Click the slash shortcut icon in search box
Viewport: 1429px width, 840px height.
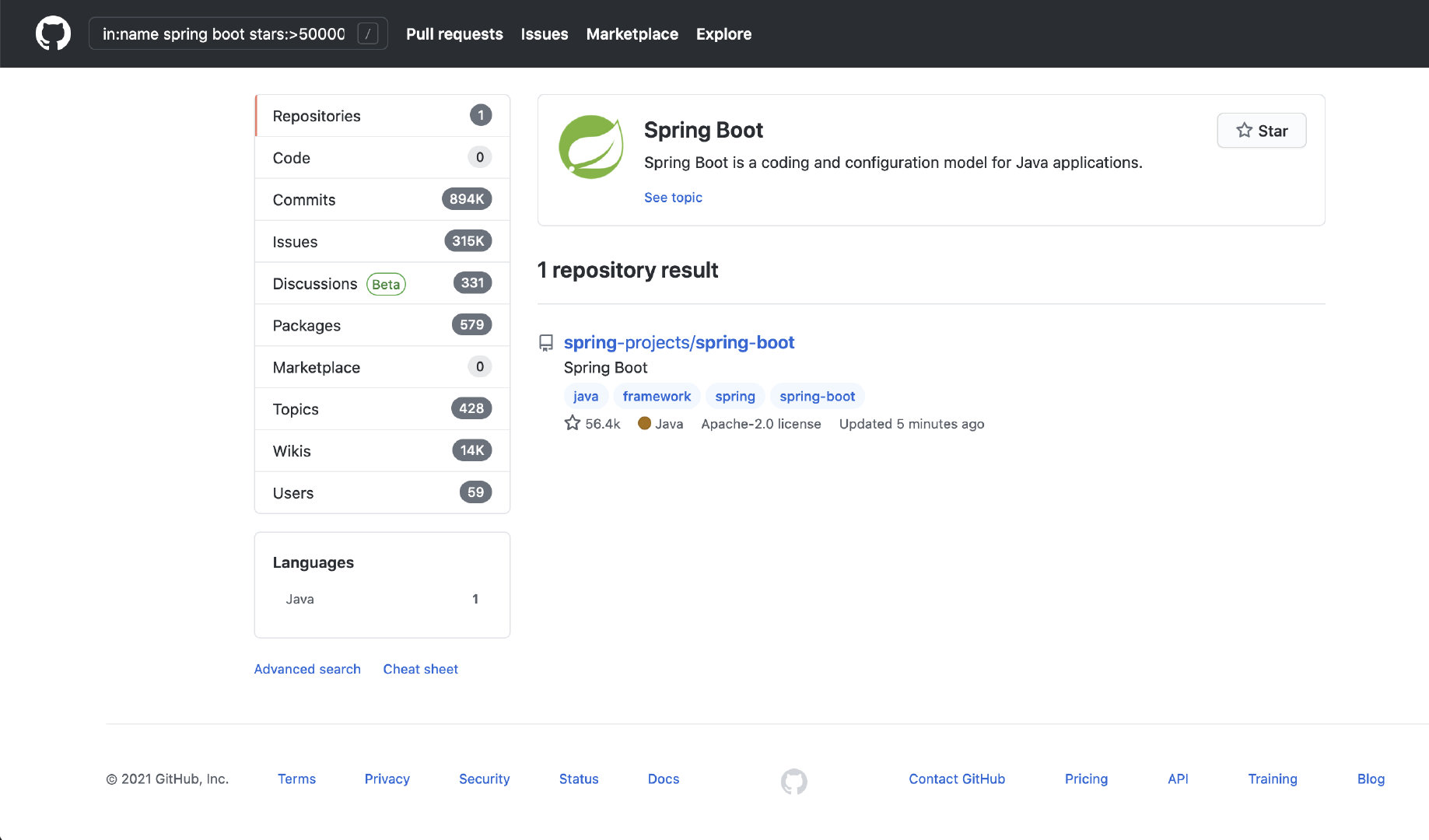[367, 34]
